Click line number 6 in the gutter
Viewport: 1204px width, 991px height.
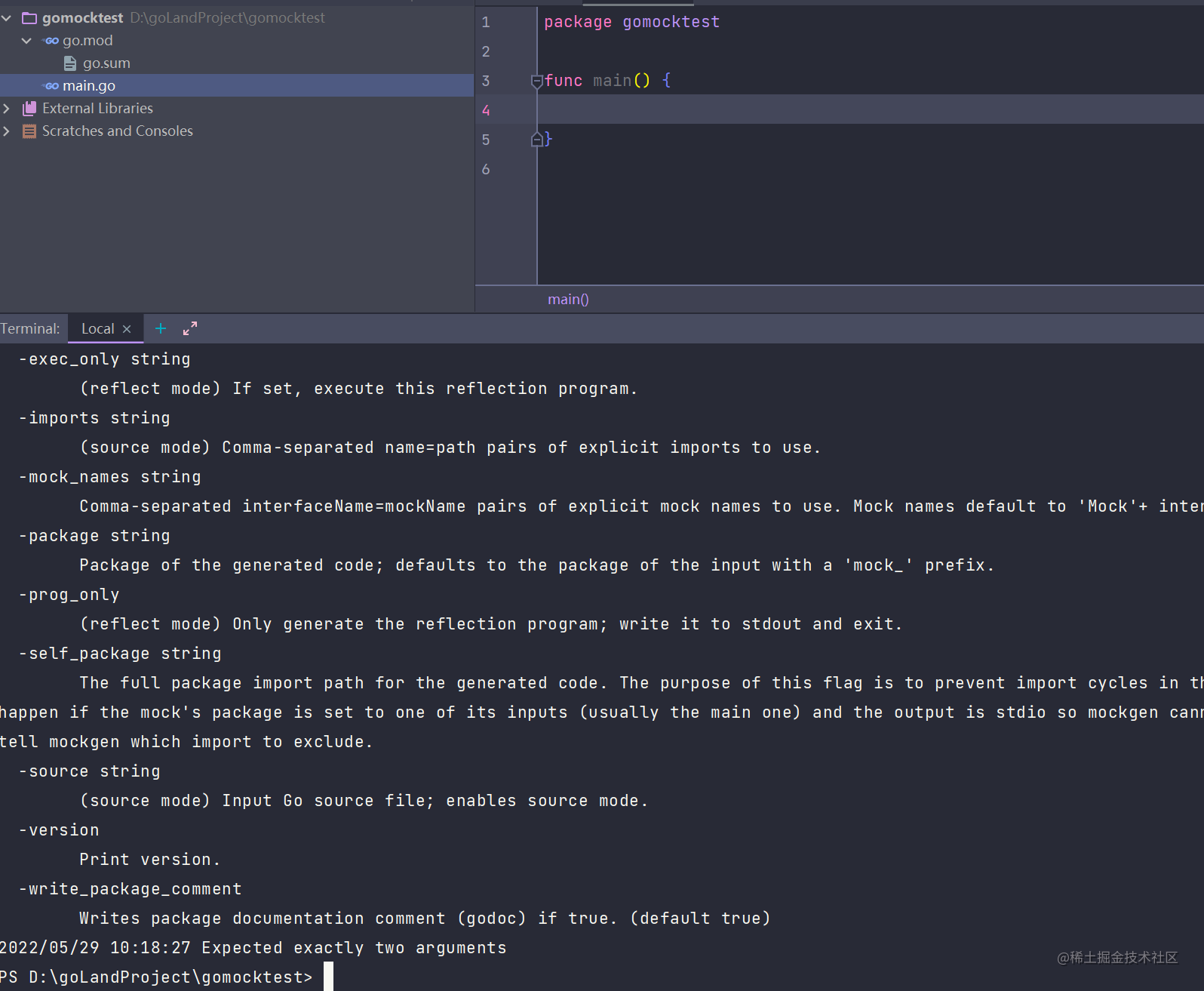click(x=486, y=170)
